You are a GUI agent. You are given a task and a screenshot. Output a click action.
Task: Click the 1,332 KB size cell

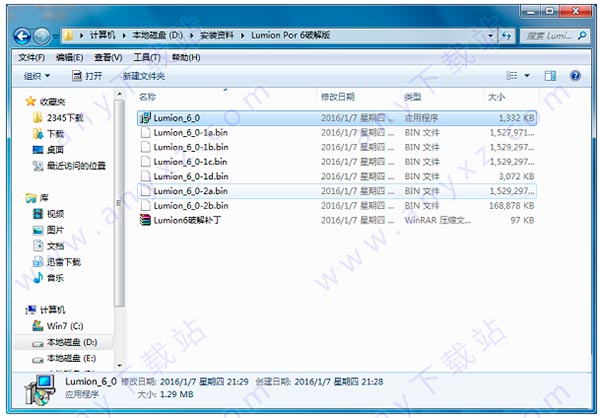[x=516, y=118]
